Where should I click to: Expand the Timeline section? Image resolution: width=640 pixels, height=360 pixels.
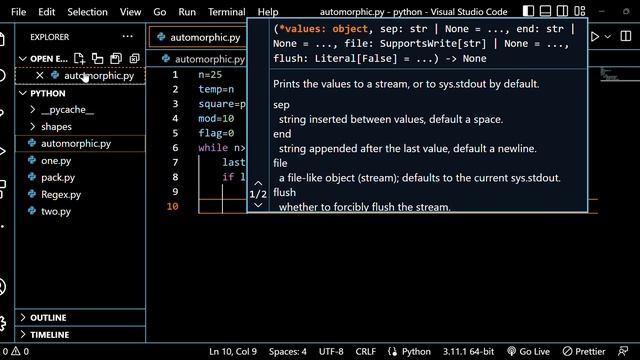point(23,335)
